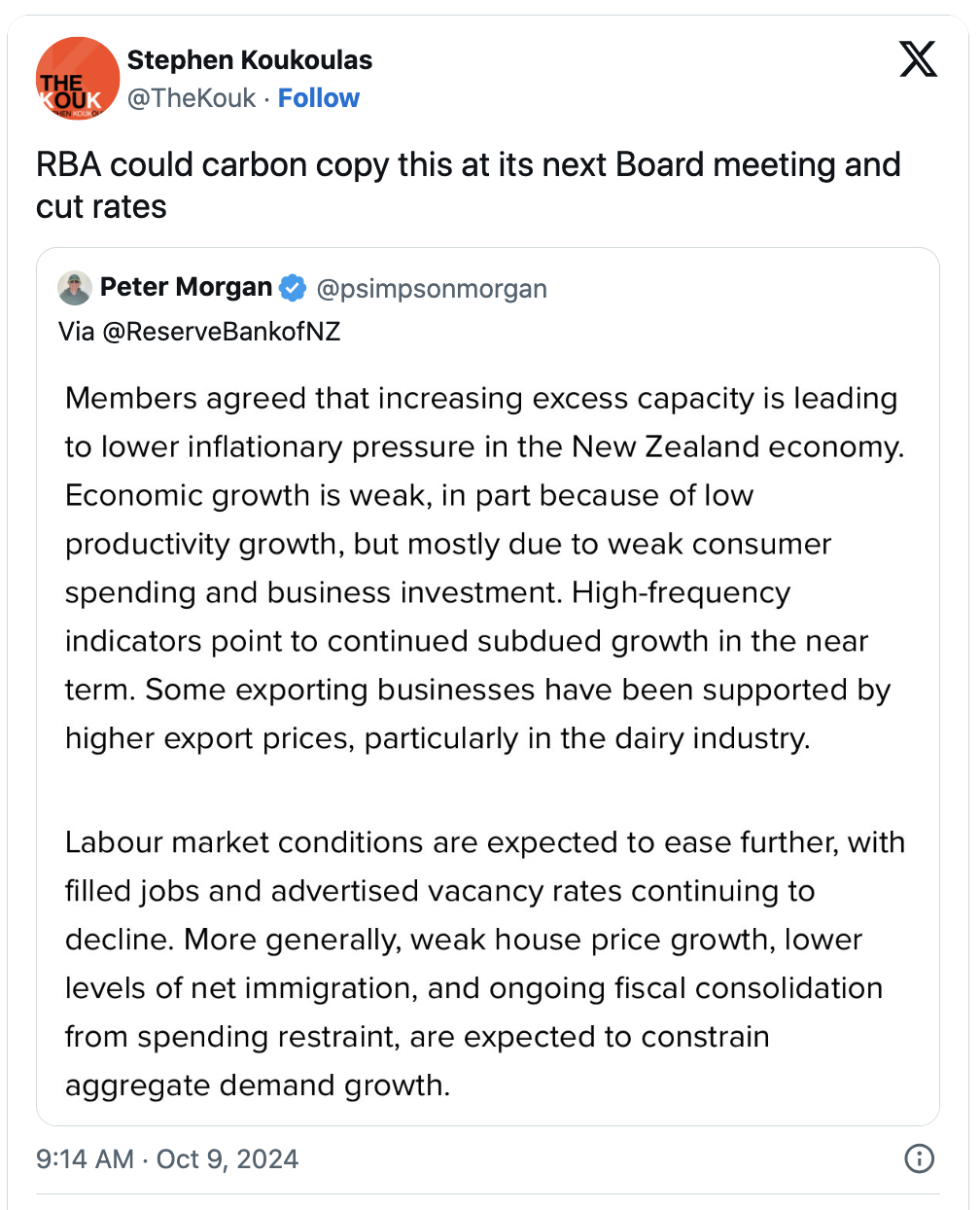Open Stephen Koukoulas display name link
Image resolution: width=980 pixels, height=1210 pixels.
coord(250,60)
